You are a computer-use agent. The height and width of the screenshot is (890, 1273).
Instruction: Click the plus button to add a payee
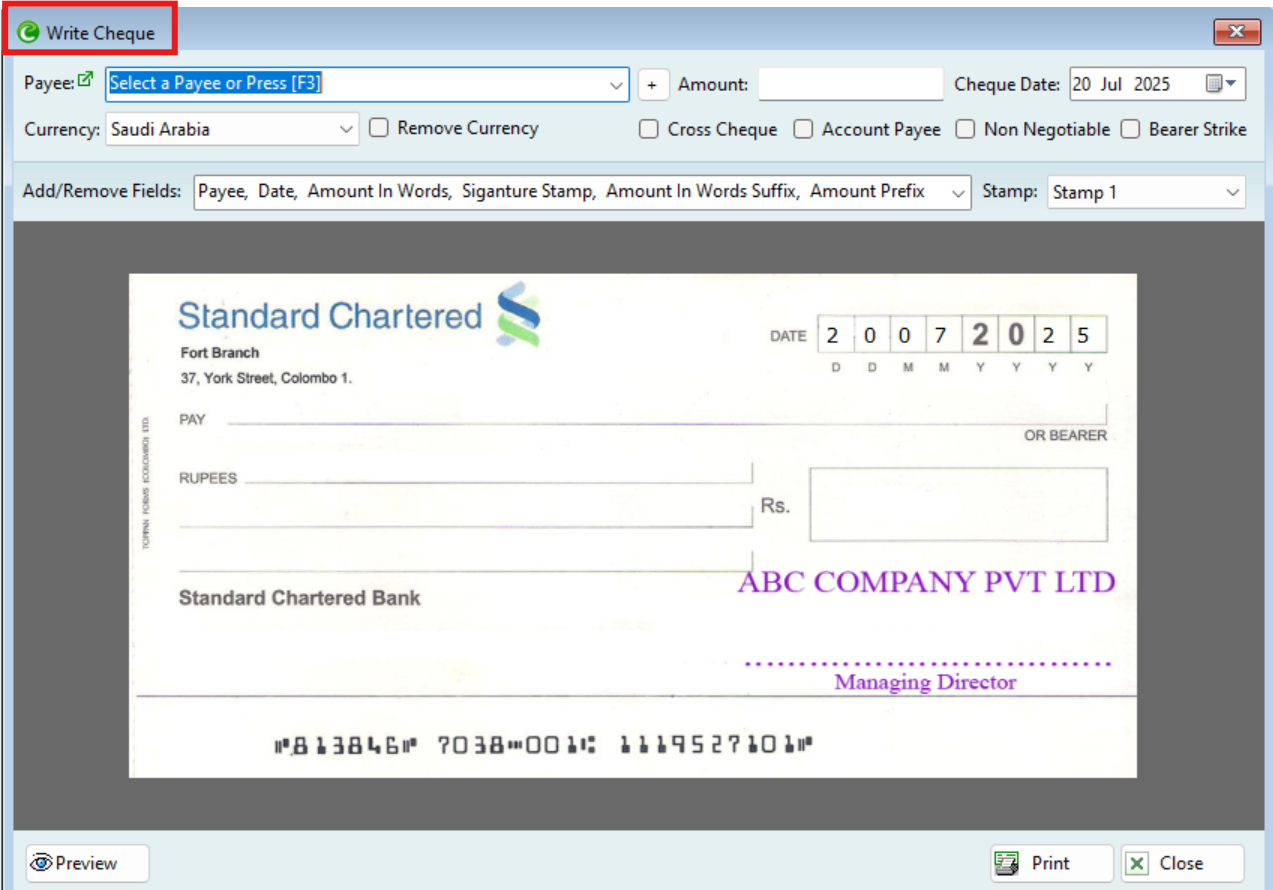(x=653, y=85)
